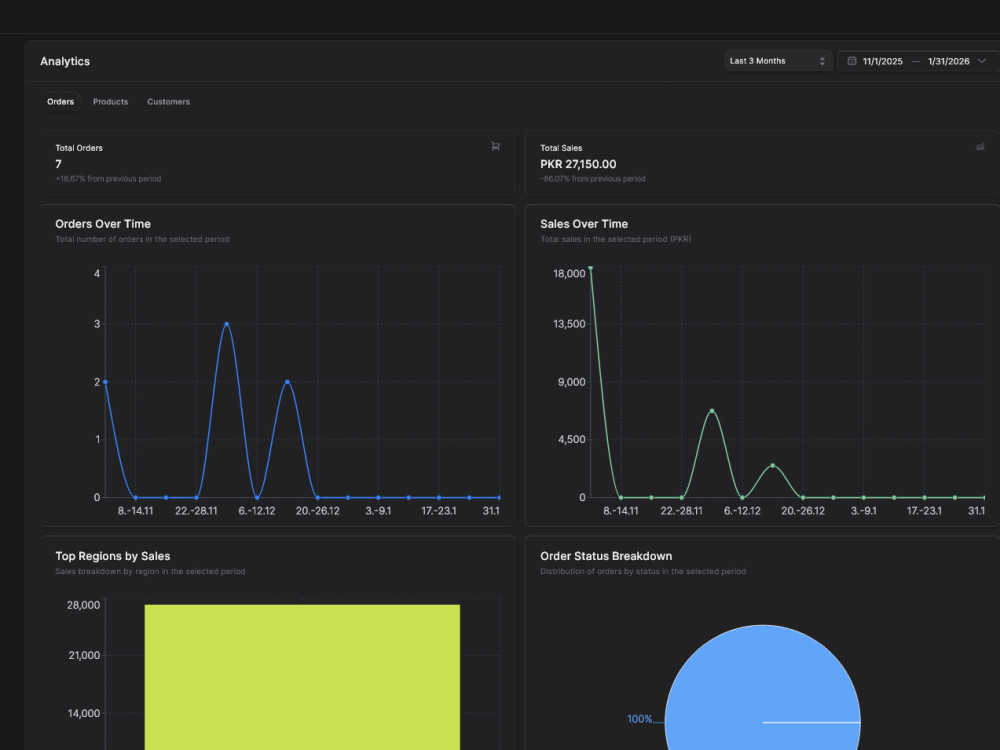
Task: Select the start date 11/1/2025
Action: coord(883,61)
